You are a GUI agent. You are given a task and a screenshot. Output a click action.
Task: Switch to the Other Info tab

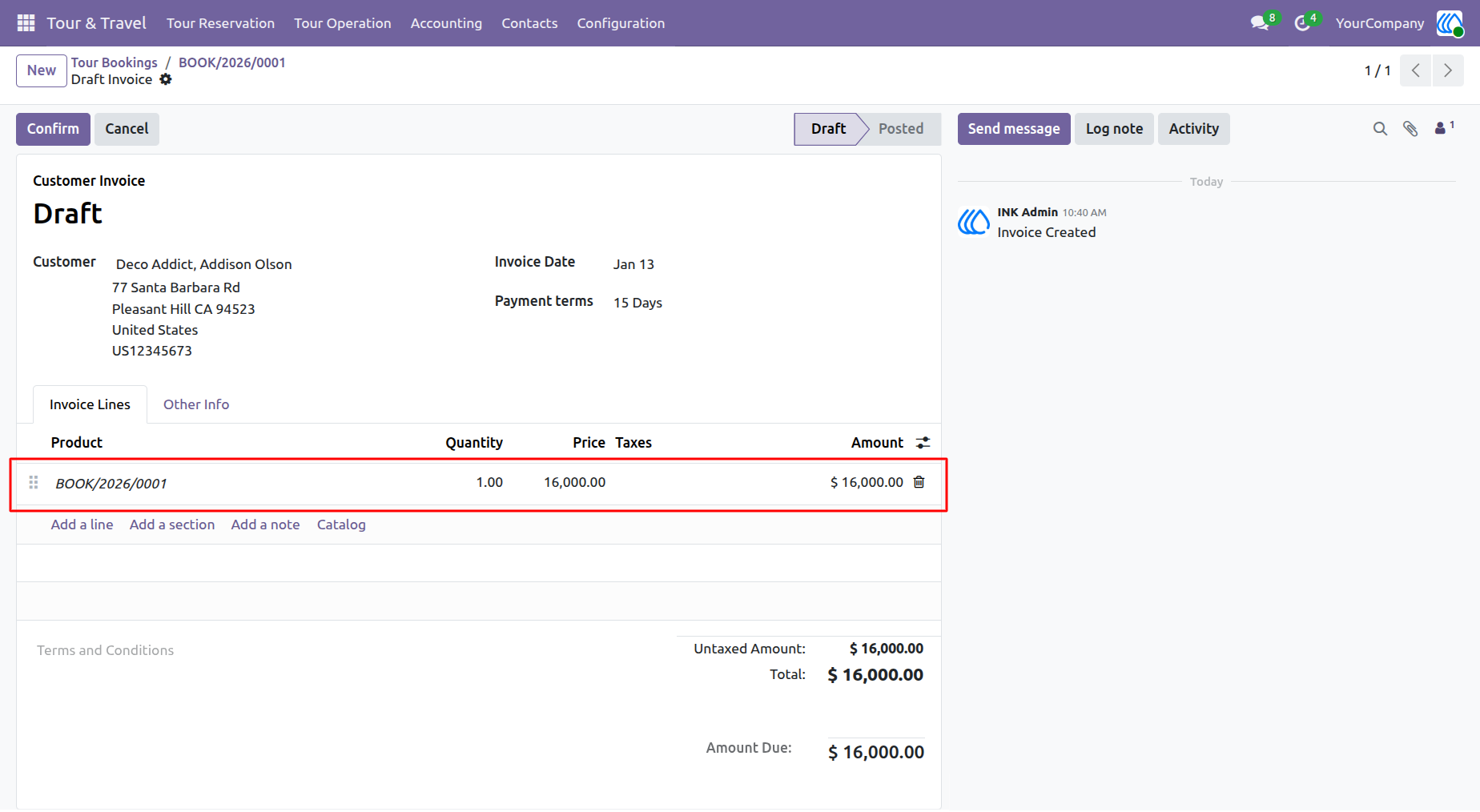click(x=196, y=404)
